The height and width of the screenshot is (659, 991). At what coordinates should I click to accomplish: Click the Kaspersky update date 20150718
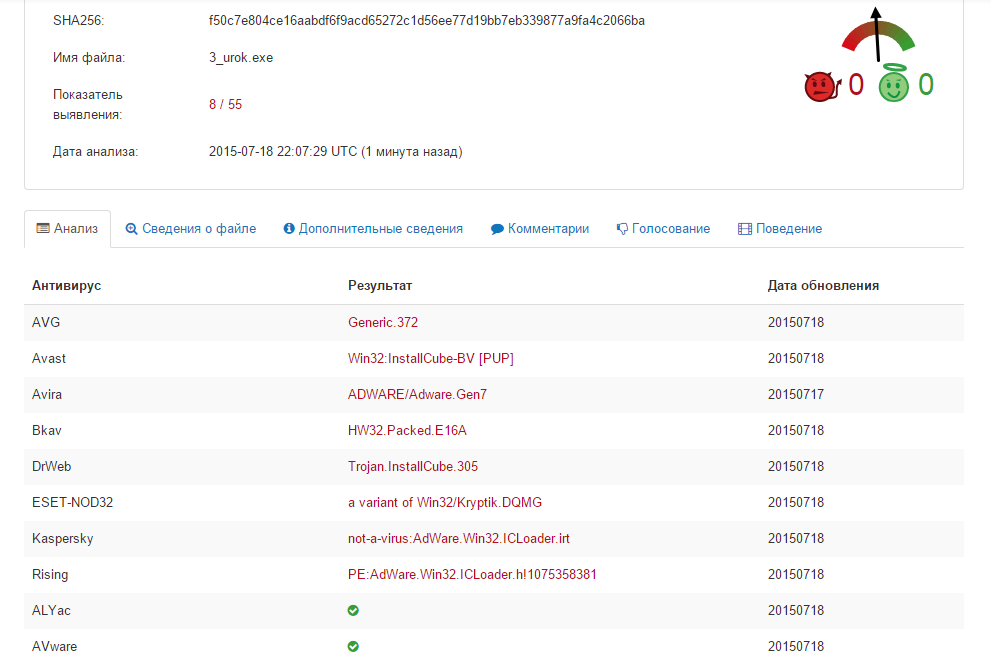coord(796,538)
